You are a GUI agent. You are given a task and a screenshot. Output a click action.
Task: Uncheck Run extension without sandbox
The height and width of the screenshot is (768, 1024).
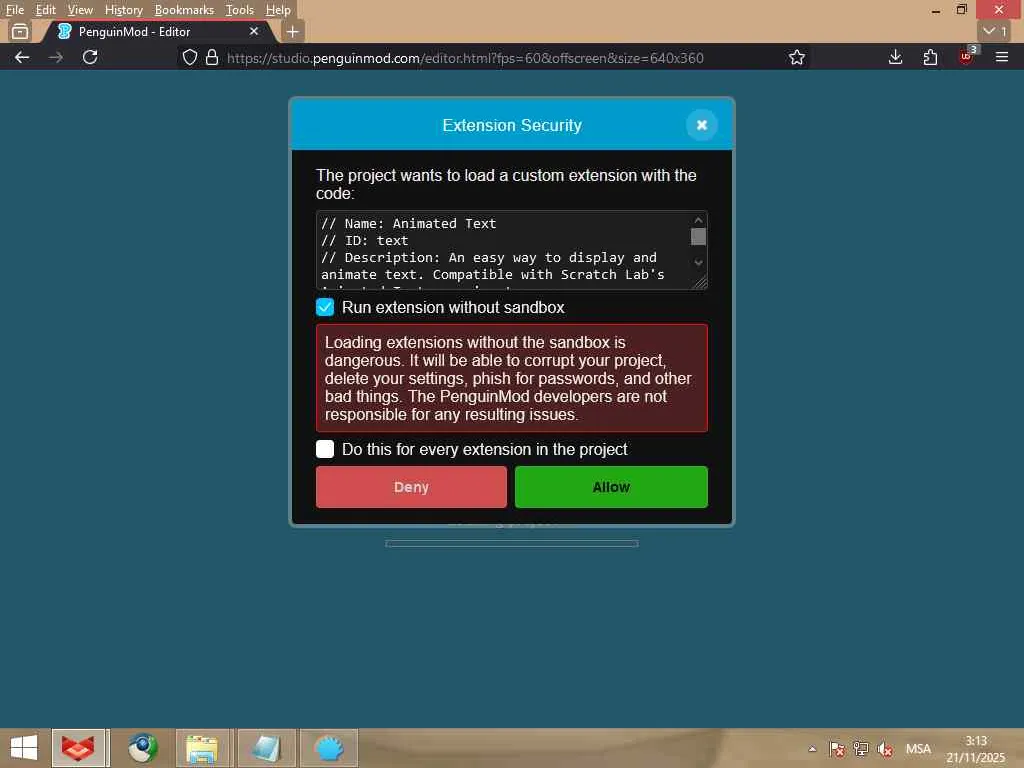pos(325,307)
